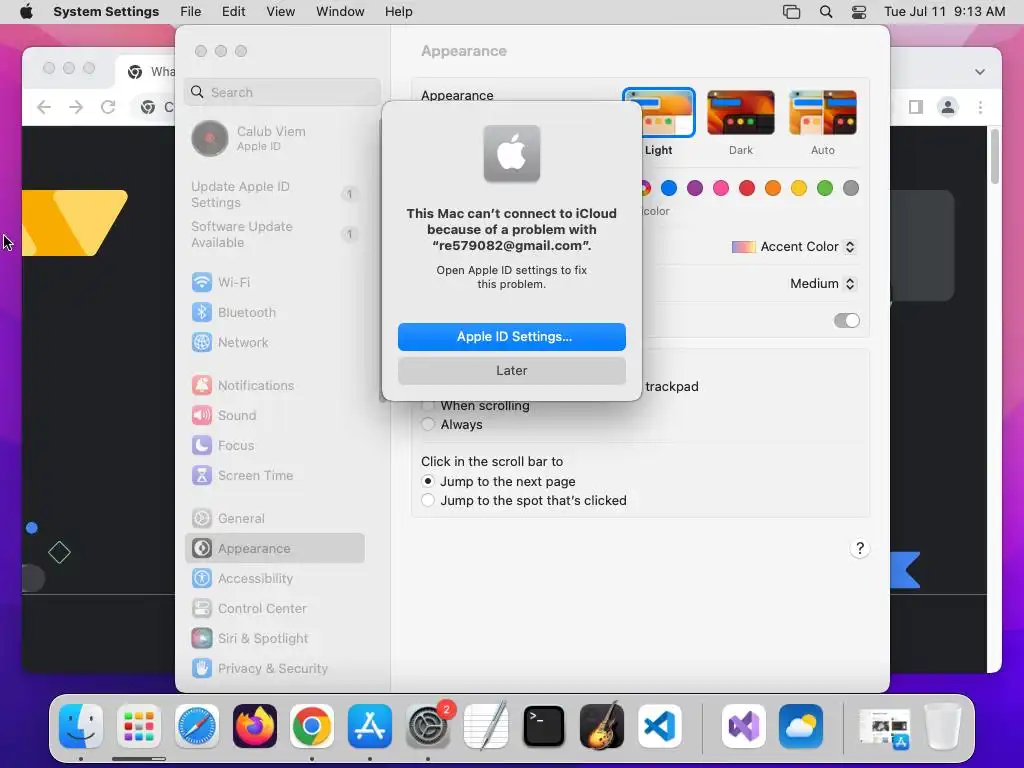This screenshot has height=768, width=1024.
Task: Choose Dark appearance mode
Action: (741, 112)
